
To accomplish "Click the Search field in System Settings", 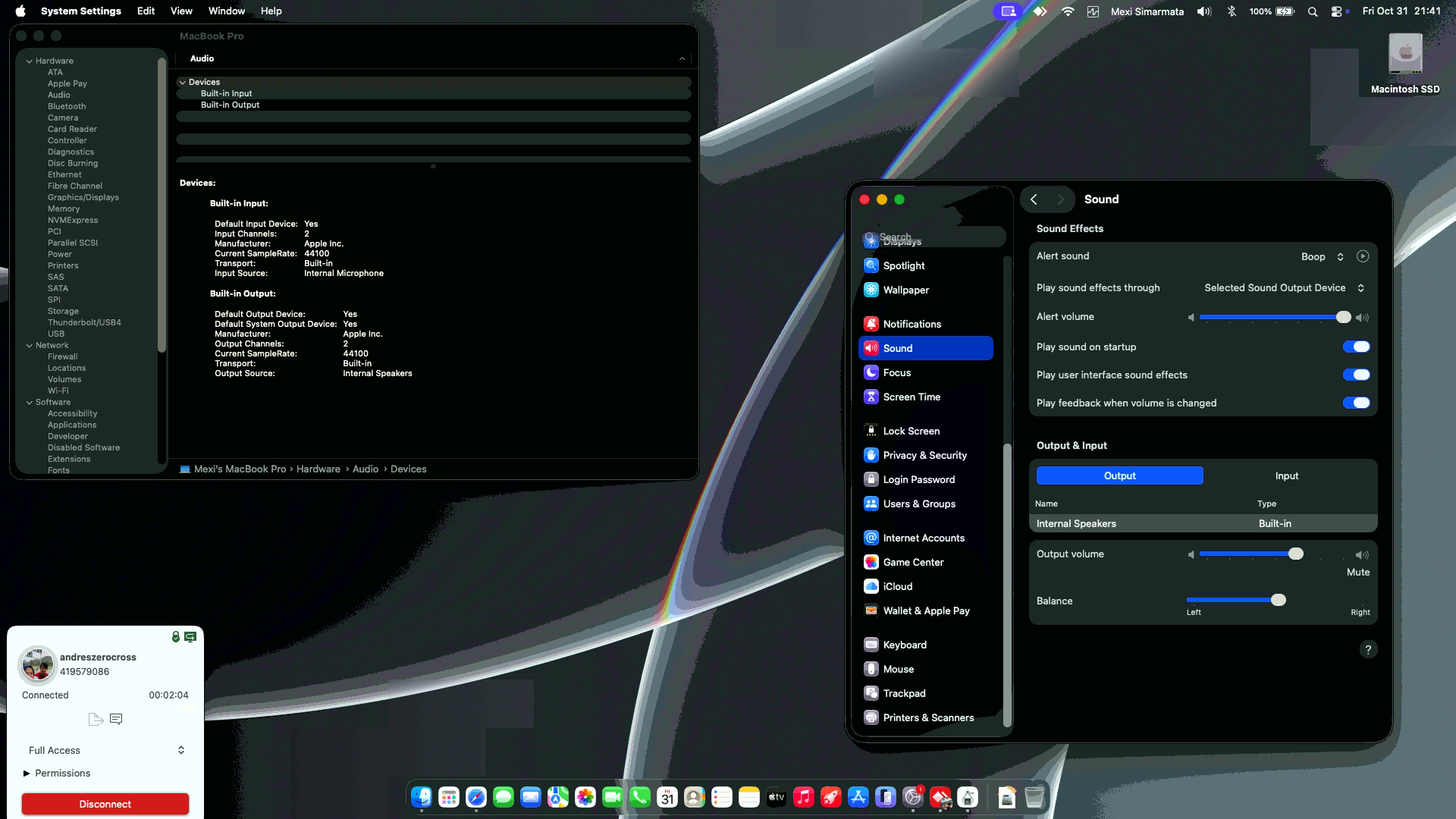I will pyautogui.click(x=934, y=237).
